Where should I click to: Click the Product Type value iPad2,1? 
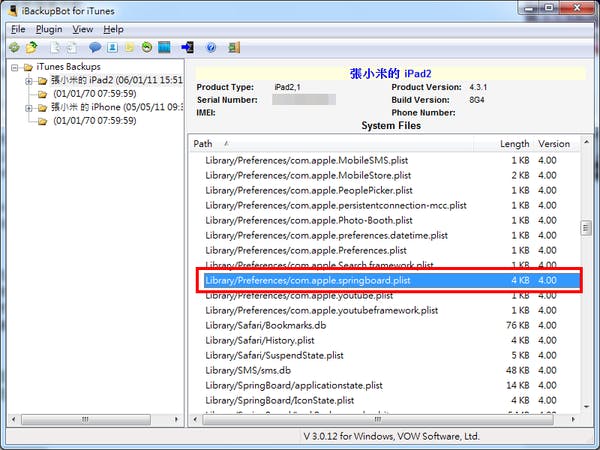pyautogui.click(x=287, y=87)
